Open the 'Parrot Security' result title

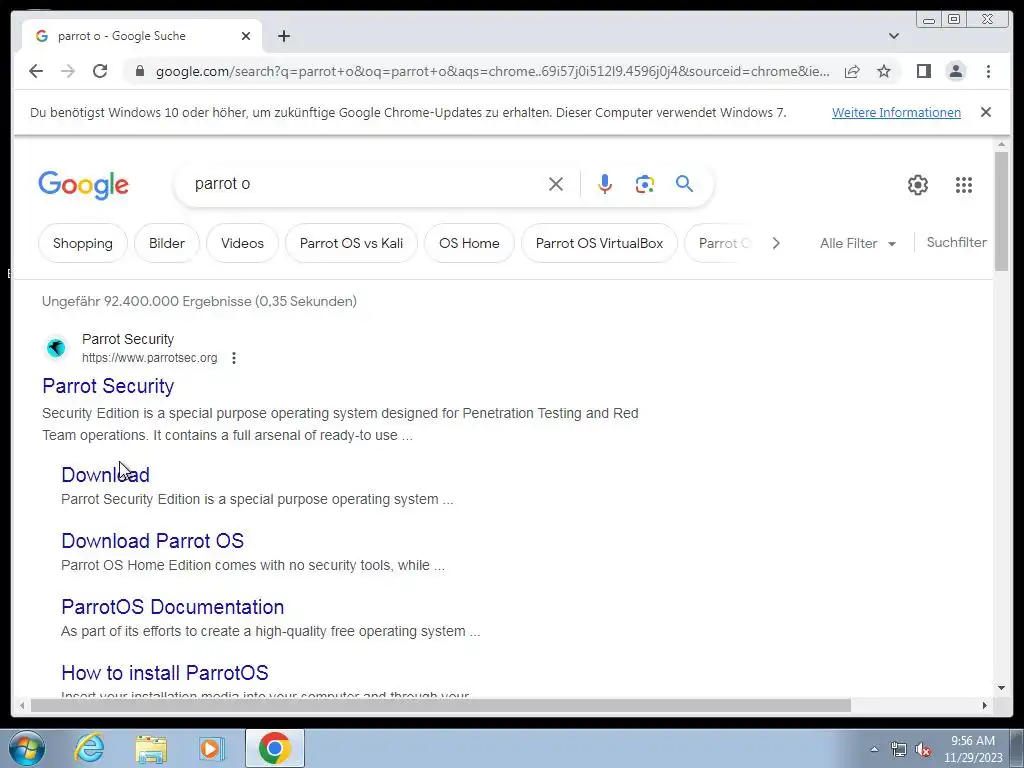point(108,386)
